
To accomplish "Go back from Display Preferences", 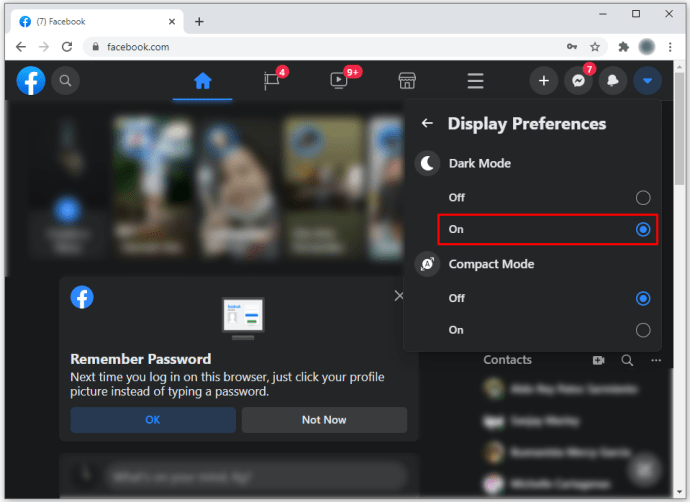I will point(427,123).
